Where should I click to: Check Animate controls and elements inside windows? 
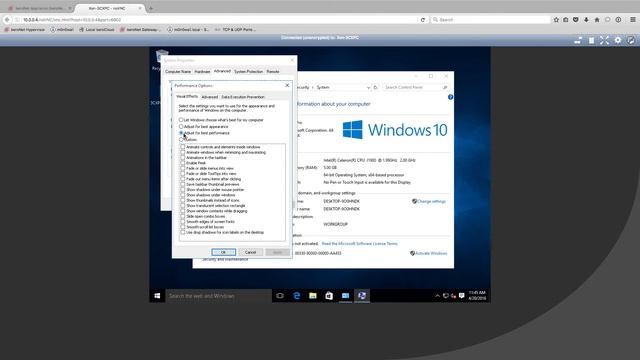point(183,147)
